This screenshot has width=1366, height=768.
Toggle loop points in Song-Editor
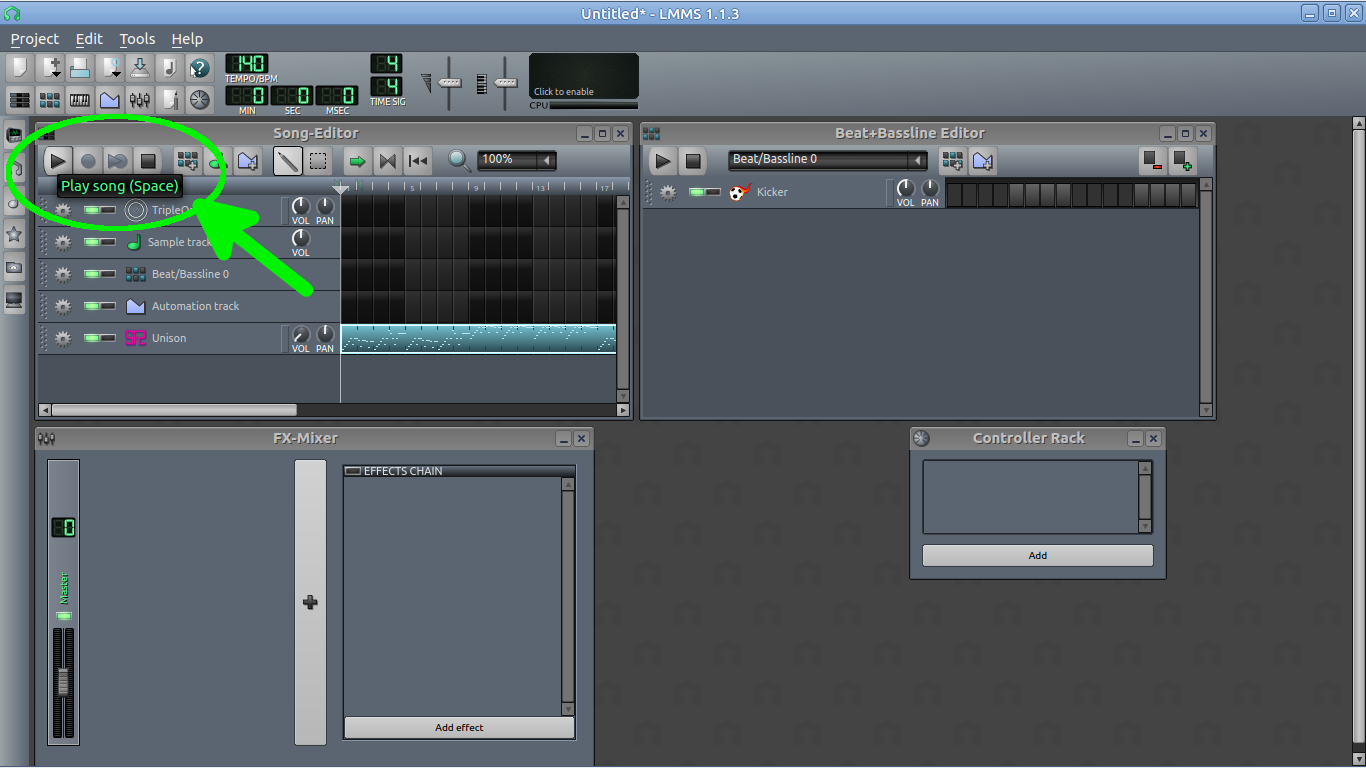click(x=388, y=160)
